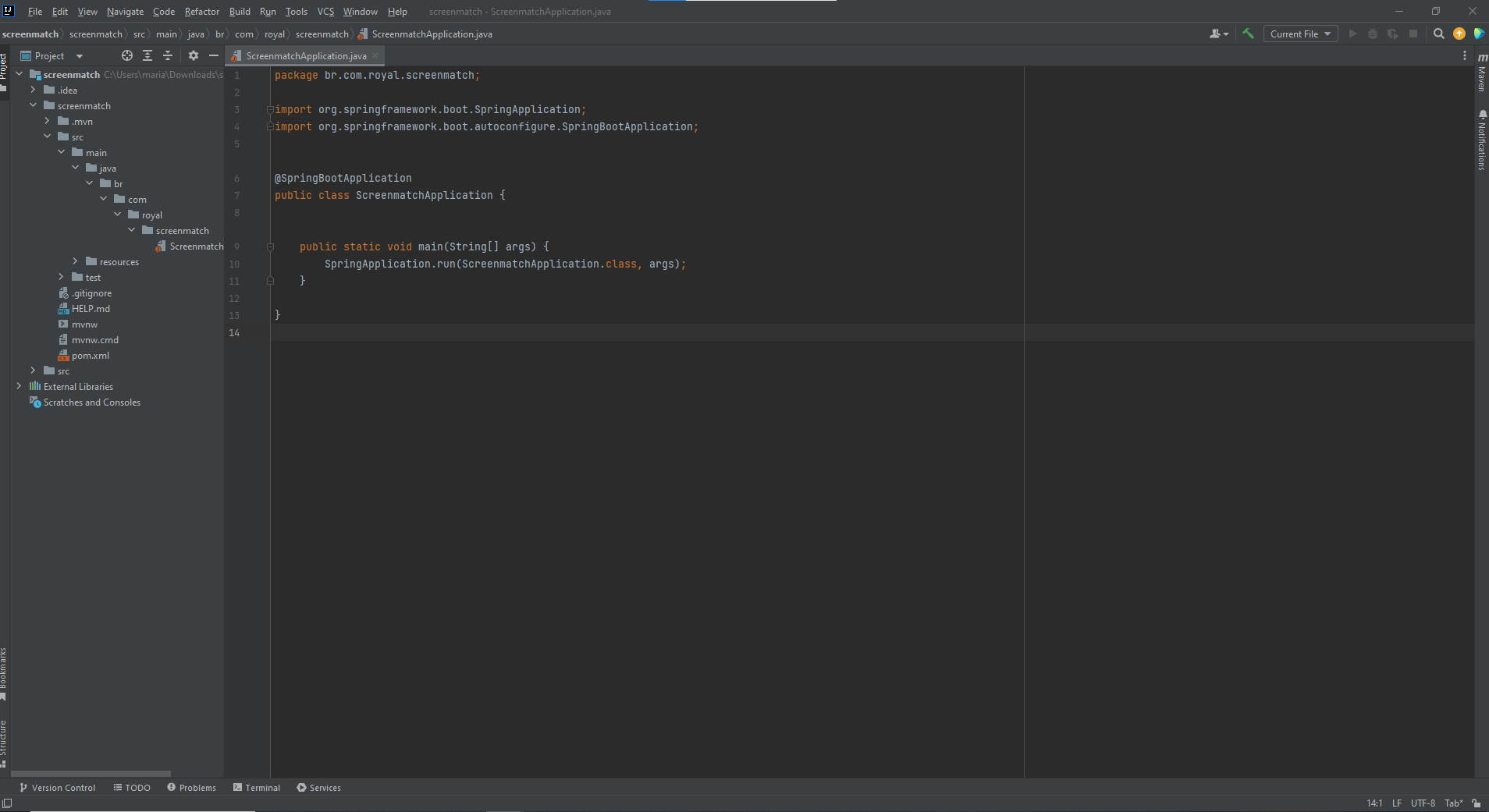Select the ScreenmatchApplication.java editor tab
1489x812 pixels.
(304, 55)
